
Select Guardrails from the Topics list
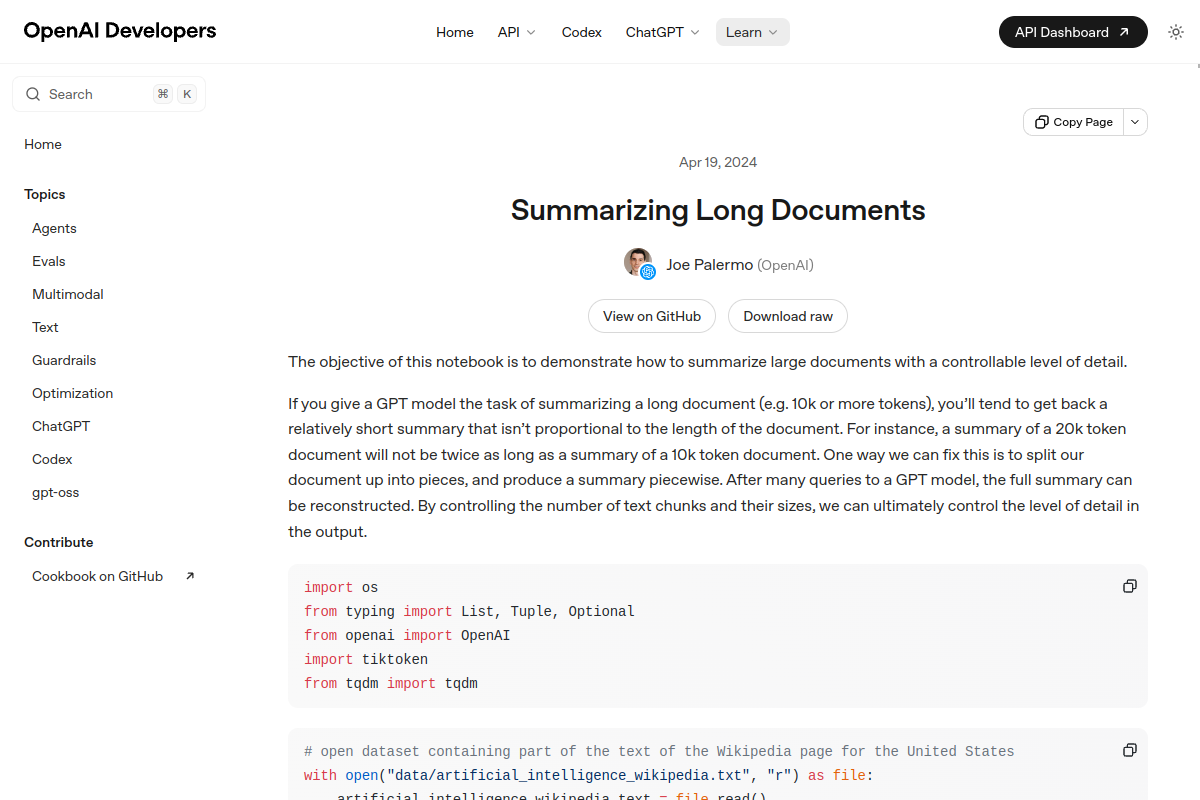pyautogui.click(x=64, y=359)
